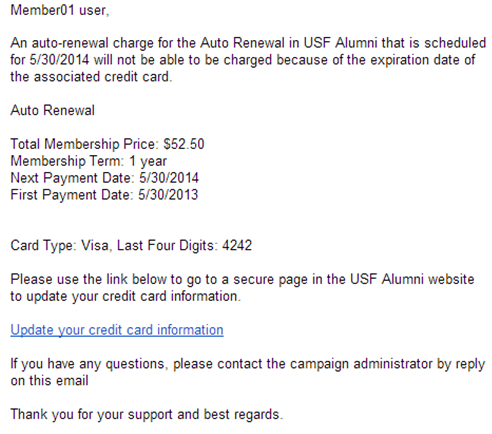Click the First Payment Date 5/30/2013 line
Screen dimensions: 492x434
click(x=104, y=195)
